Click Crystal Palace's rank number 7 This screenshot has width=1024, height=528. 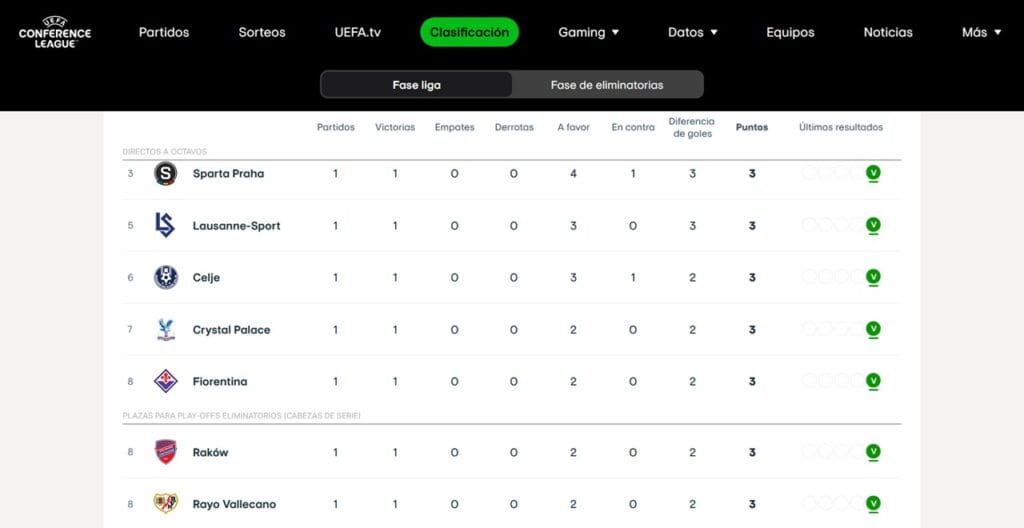[x=131, y=329]
